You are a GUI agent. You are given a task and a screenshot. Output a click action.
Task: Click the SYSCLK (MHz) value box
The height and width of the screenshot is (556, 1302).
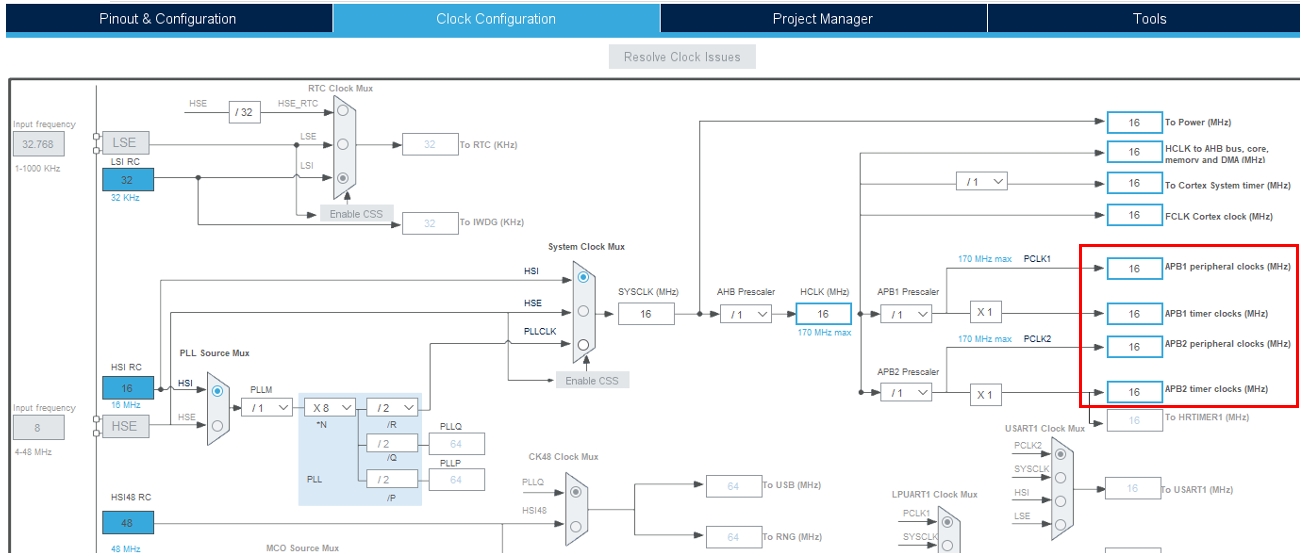coord(646,314)
